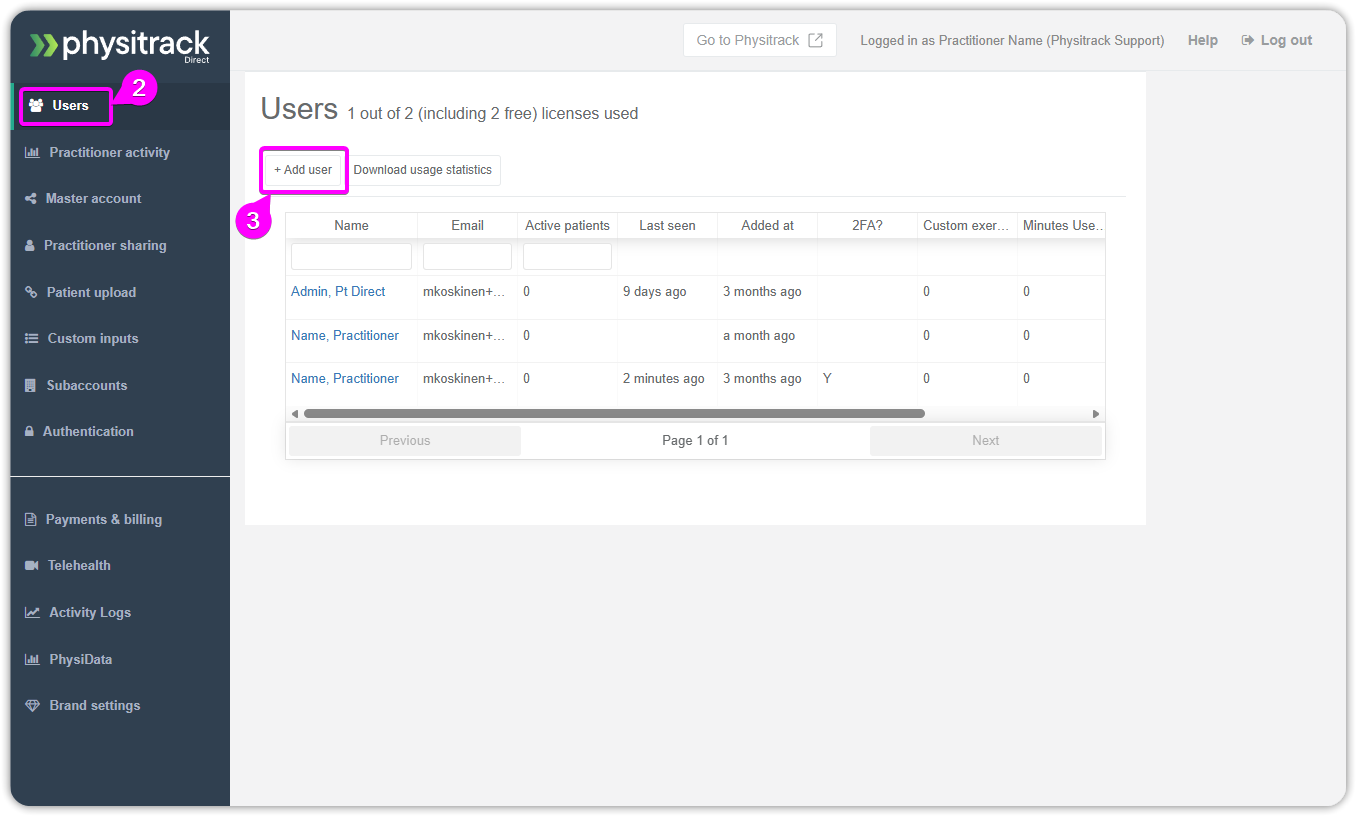Click the Telehealth video camera icon

32,565
